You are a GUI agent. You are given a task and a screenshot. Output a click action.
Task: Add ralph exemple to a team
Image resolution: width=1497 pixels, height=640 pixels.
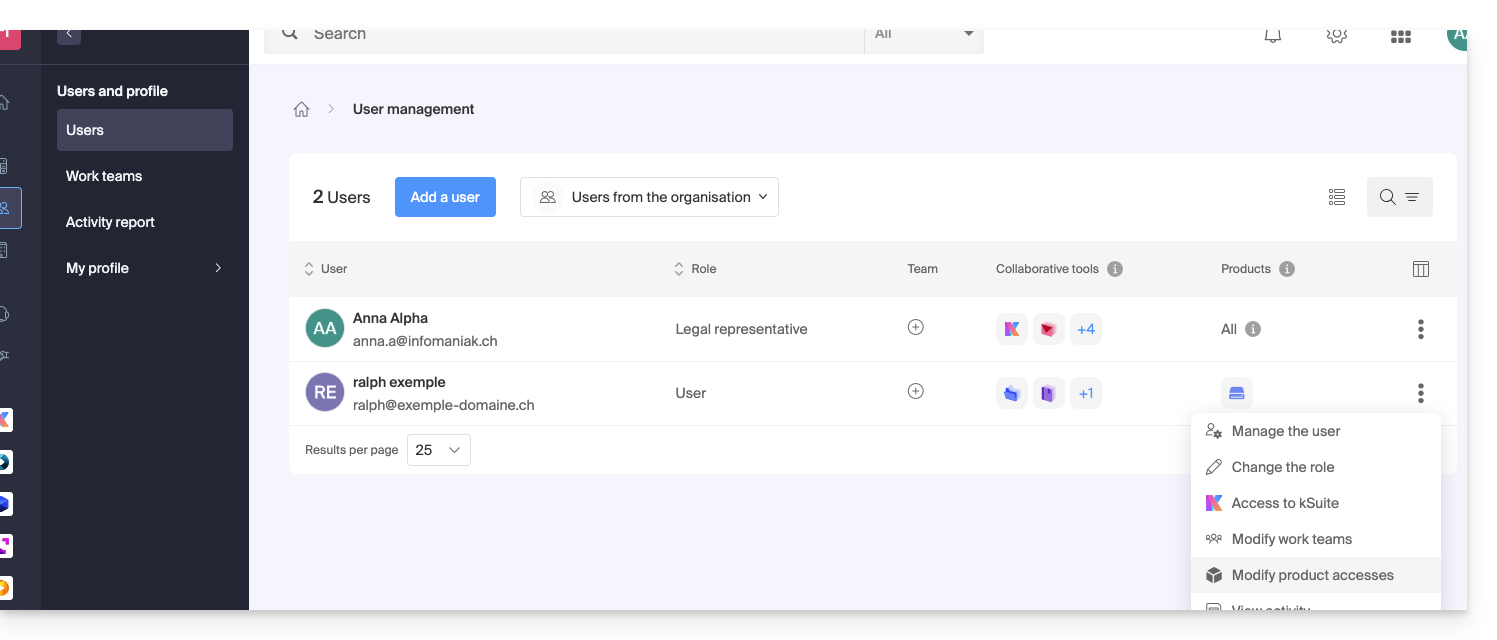click(915, 391)
